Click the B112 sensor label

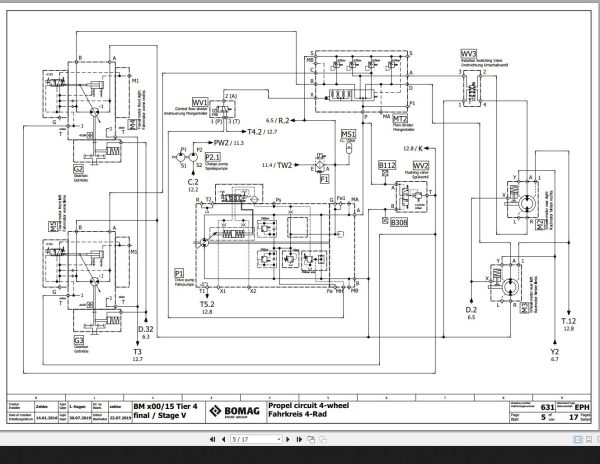387,165
